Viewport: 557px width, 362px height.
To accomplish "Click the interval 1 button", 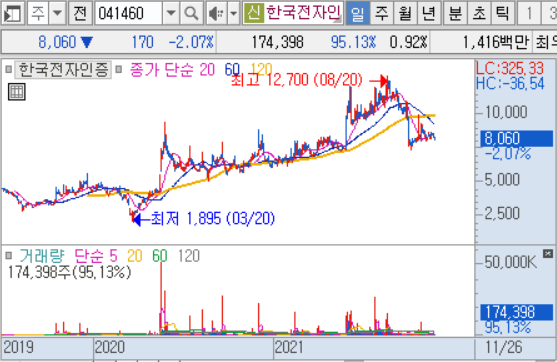I will [529, 13].
